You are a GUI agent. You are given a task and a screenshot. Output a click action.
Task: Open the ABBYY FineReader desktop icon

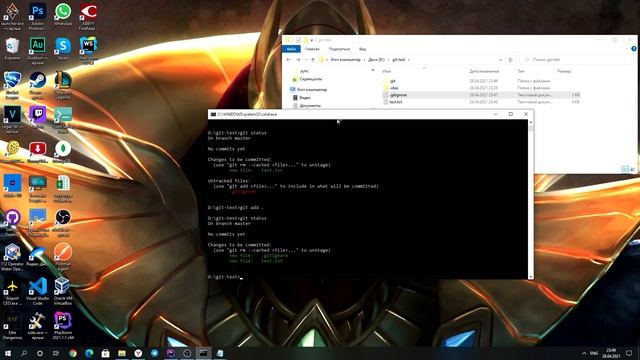pos(88,15)
